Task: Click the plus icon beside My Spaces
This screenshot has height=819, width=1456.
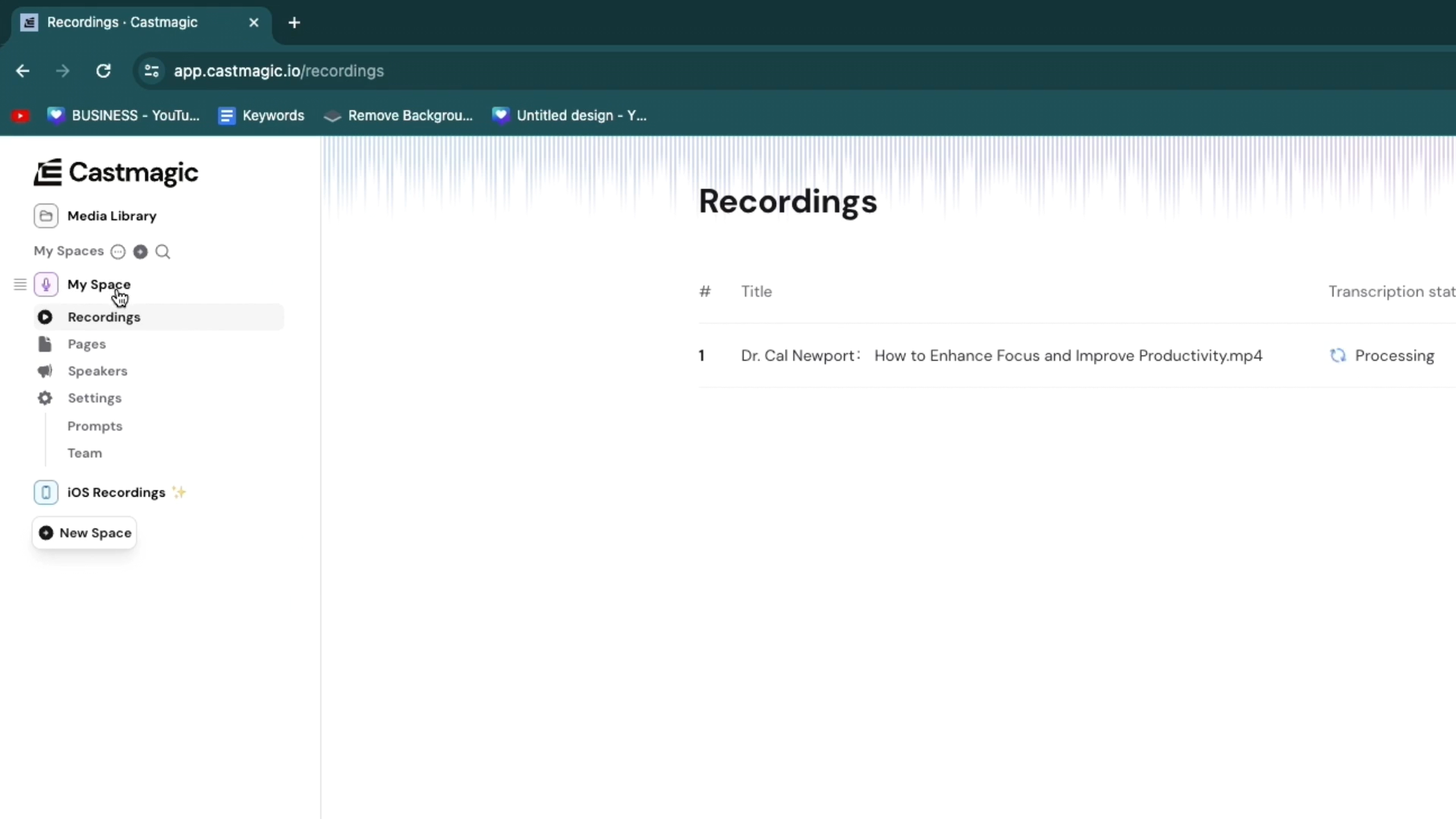Action: click(x=140, y=252)
